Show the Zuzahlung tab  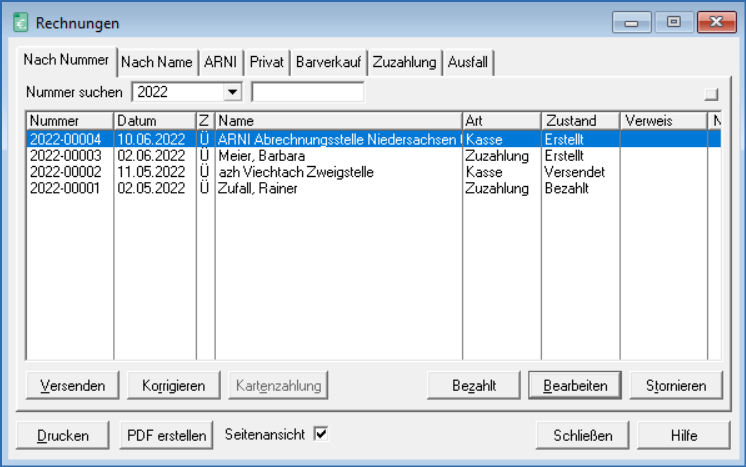click(x=404, y=62)
